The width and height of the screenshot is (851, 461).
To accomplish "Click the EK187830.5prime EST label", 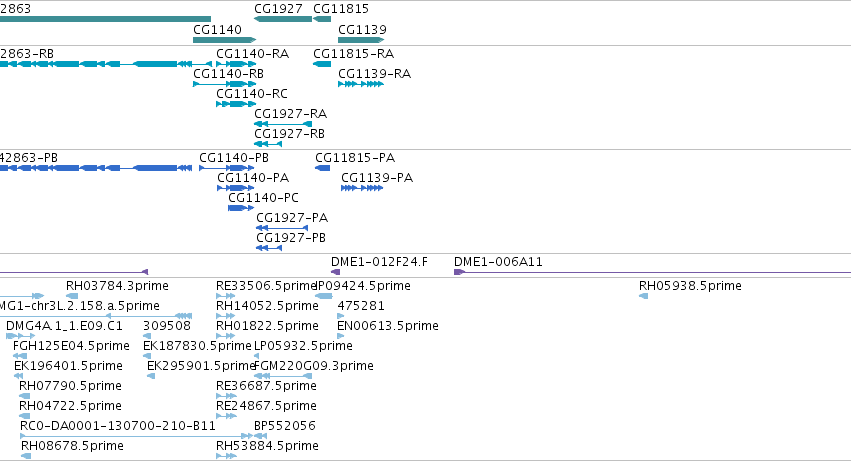I will click(x=197, y=346).
